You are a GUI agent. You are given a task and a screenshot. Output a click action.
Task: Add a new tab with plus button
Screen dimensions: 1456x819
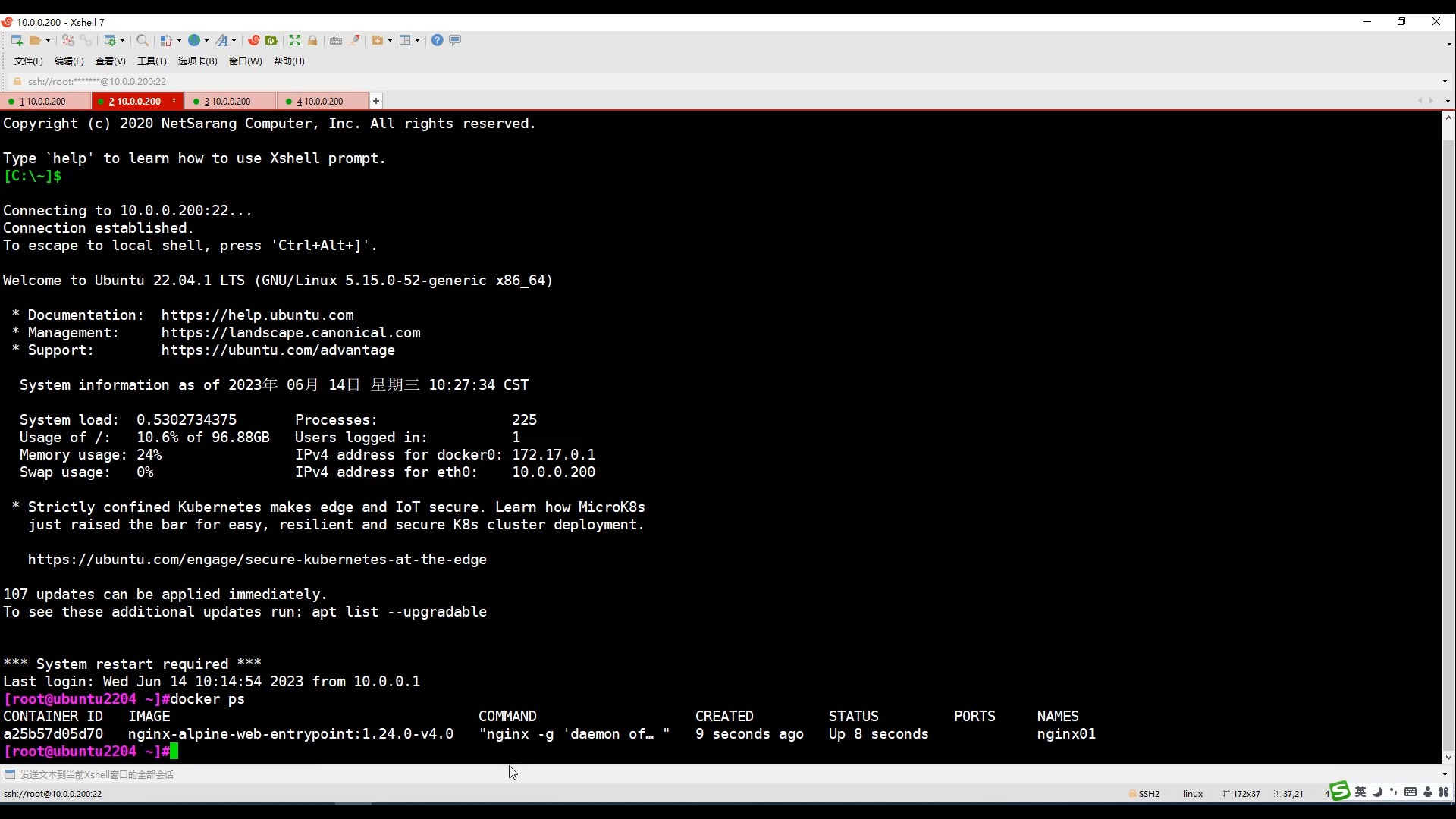pyautogui.click(x=375, y=101)
